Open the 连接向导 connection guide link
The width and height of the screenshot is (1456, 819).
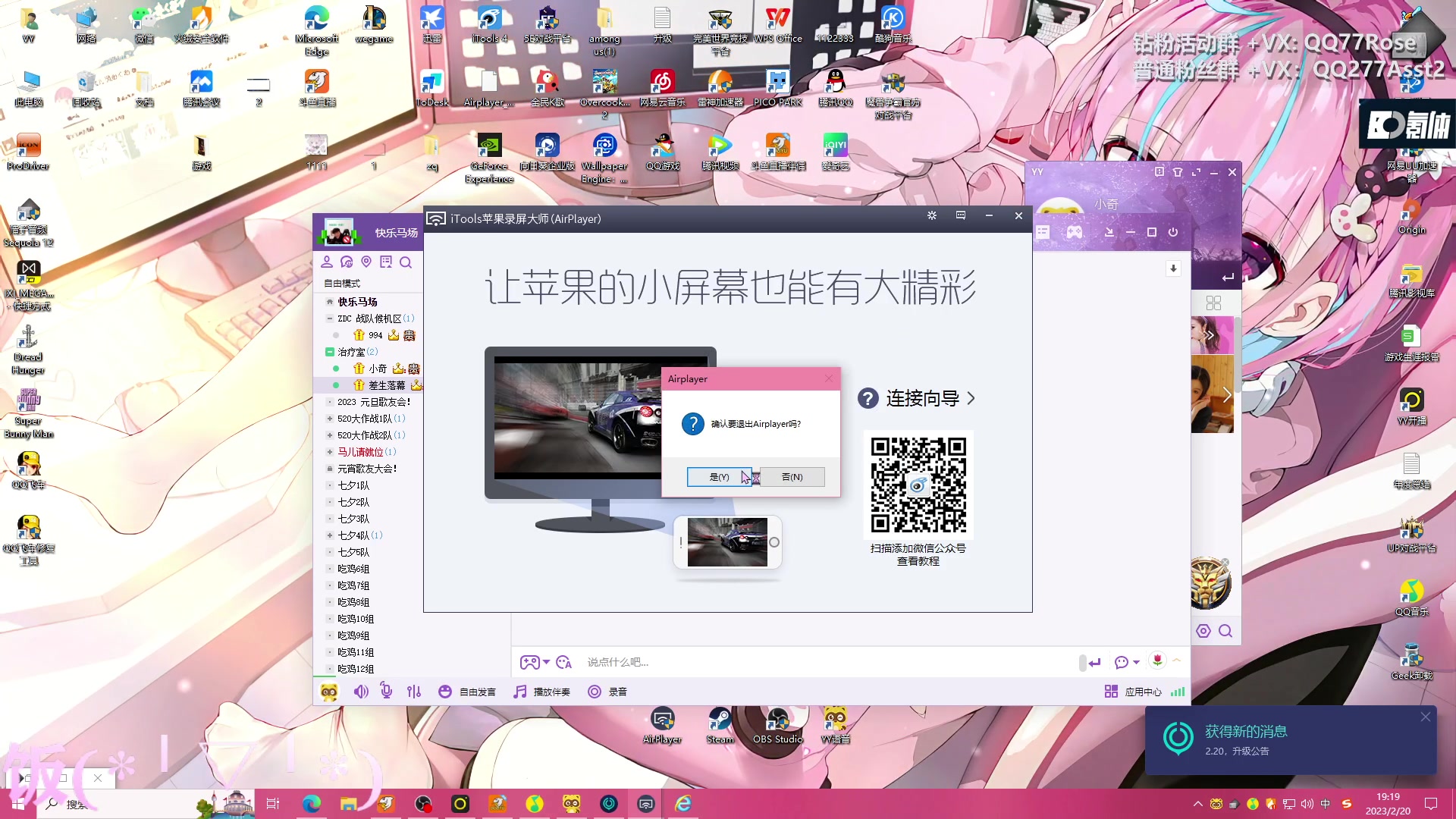(x=922, y=398)
